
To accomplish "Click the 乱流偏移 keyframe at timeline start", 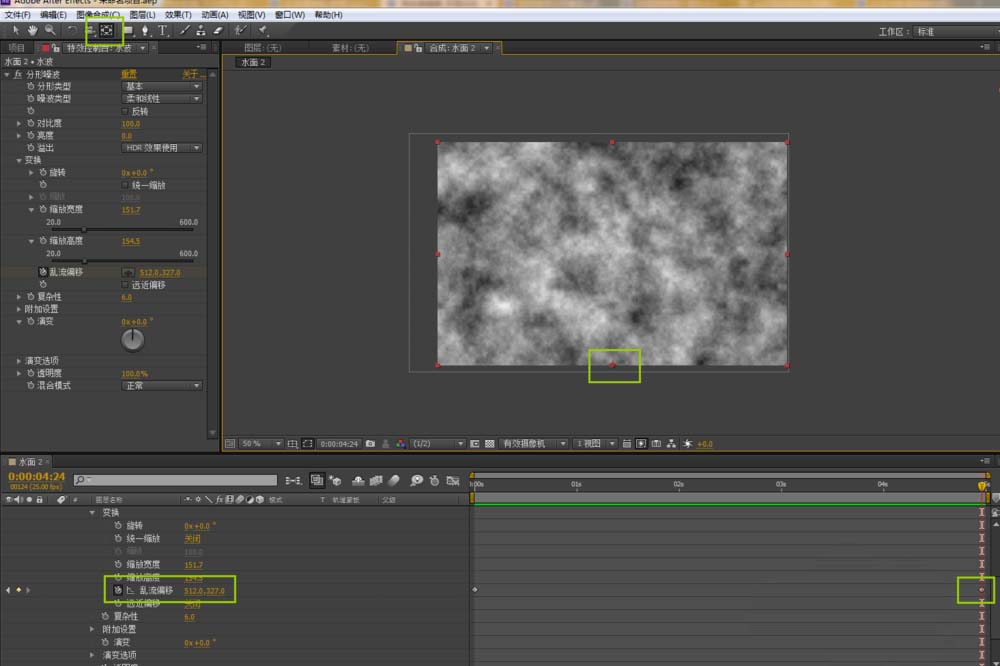I will pyautogui.click(x=475, y=590).
